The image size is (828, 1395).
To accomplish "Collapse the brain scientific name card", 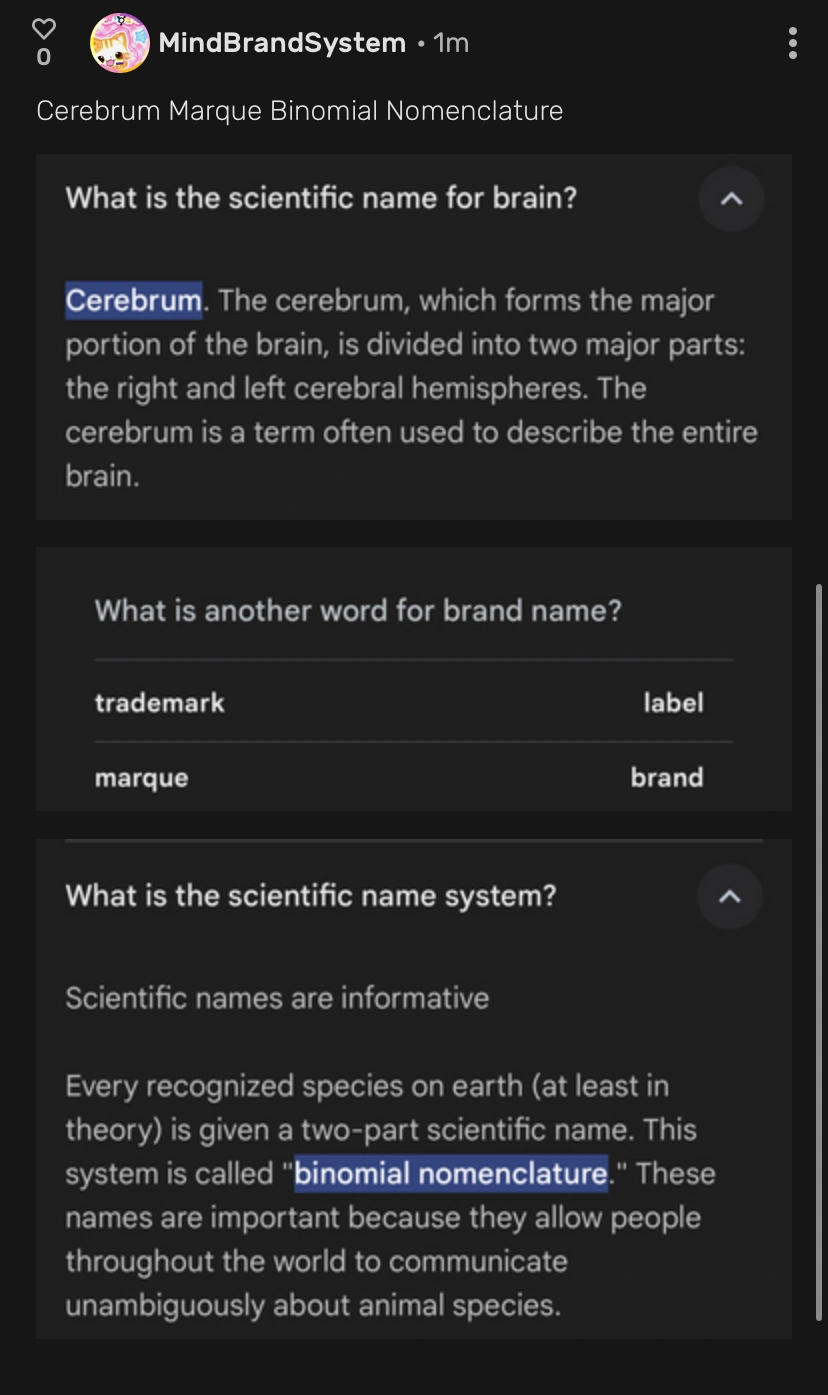I will [x=731, y=199].
